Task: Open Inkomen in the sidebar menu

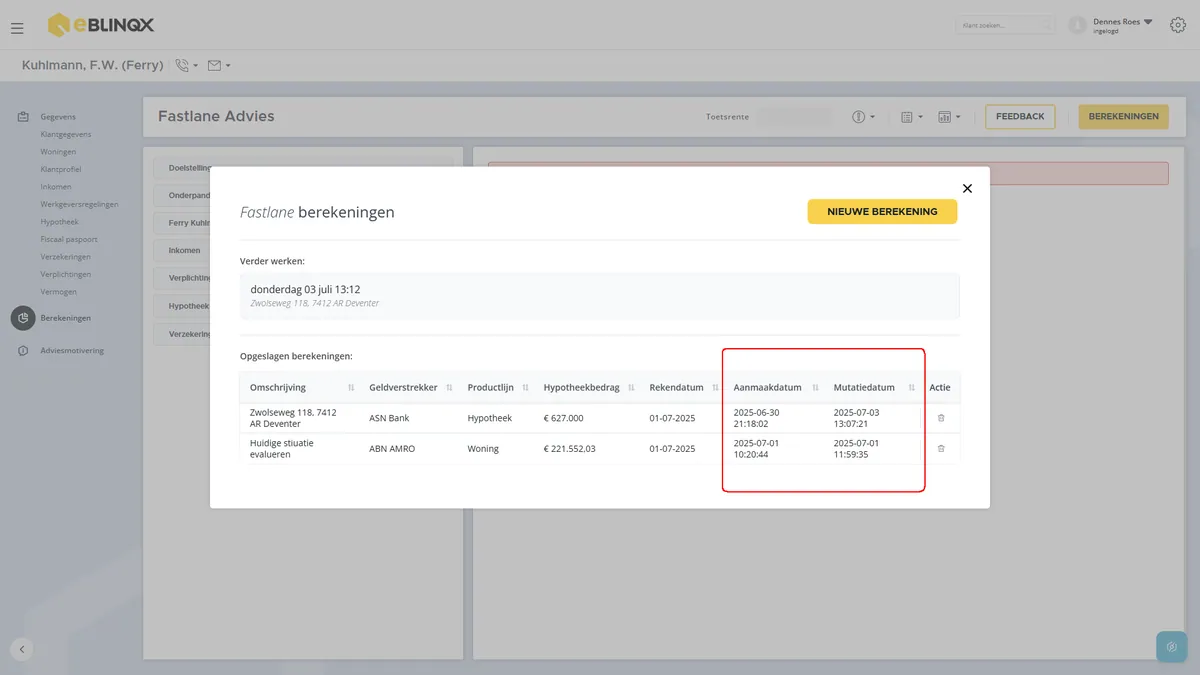Action: tap(56, 187)
